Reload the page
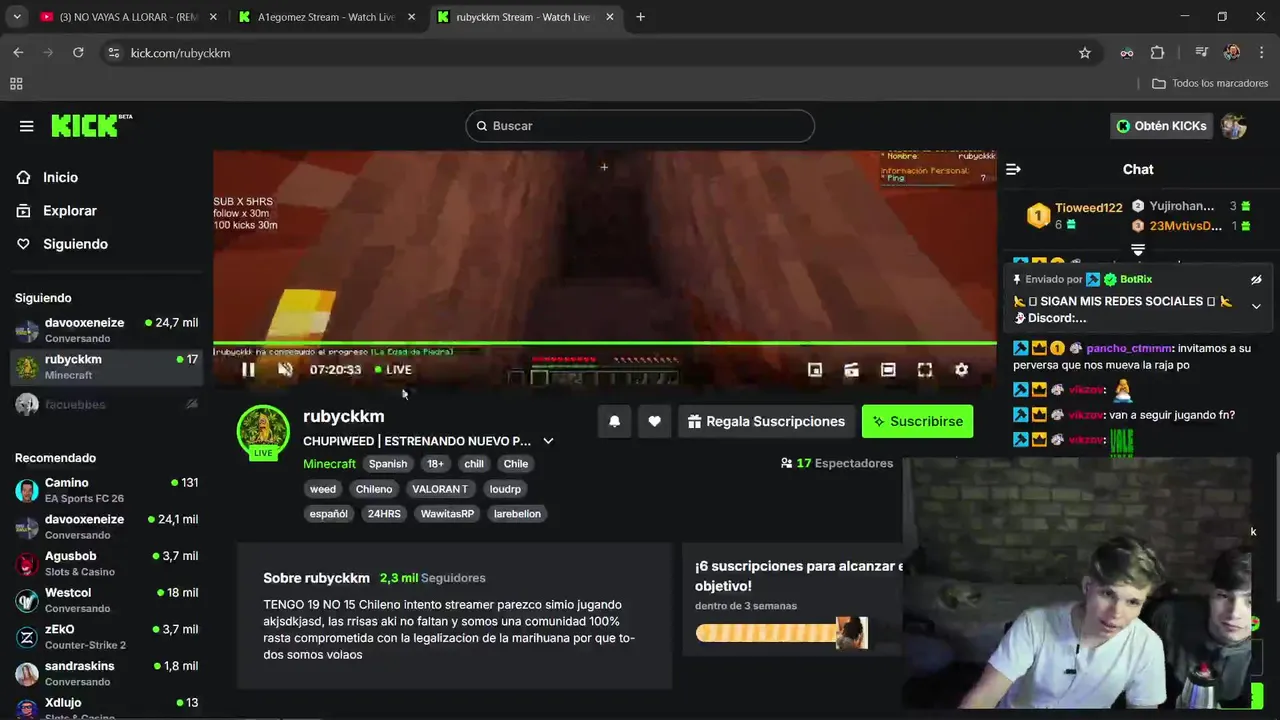1280x720 pixels. coord(78,53)
